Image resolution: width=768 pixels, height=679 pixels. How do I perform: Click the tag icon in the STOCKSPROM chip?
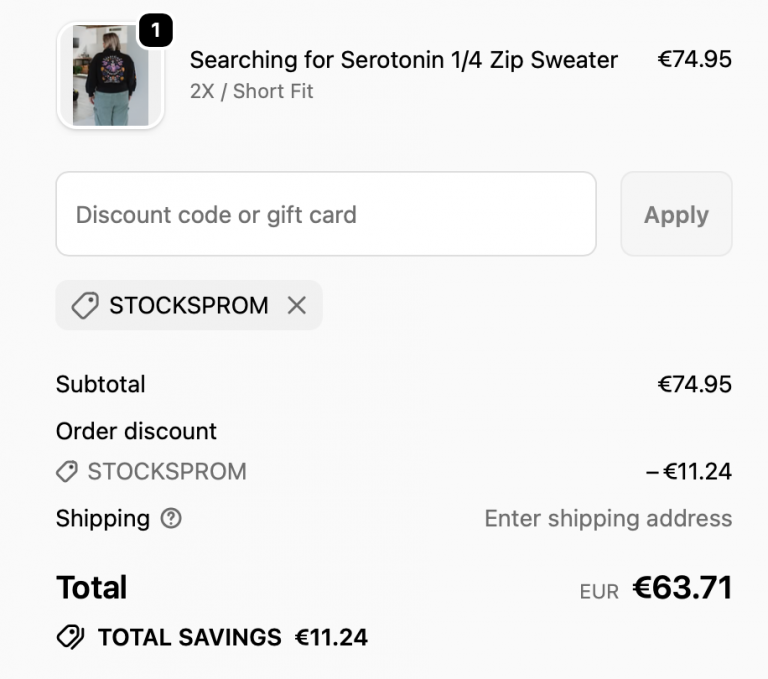click(x=85, y=306)
